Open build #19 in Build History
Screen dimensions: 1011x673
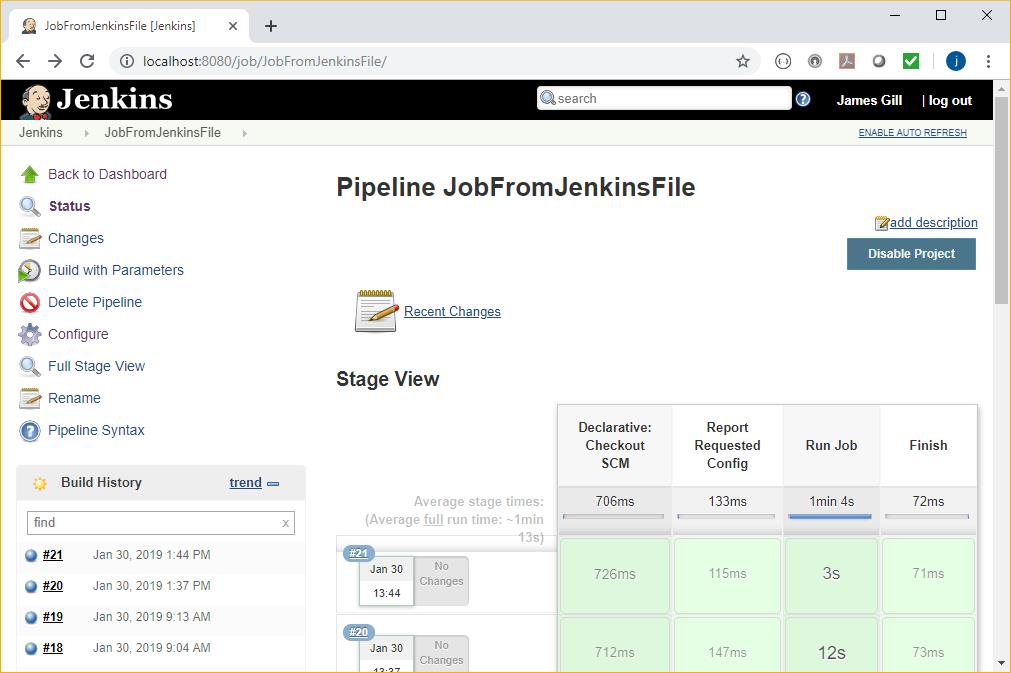[53, 617]
